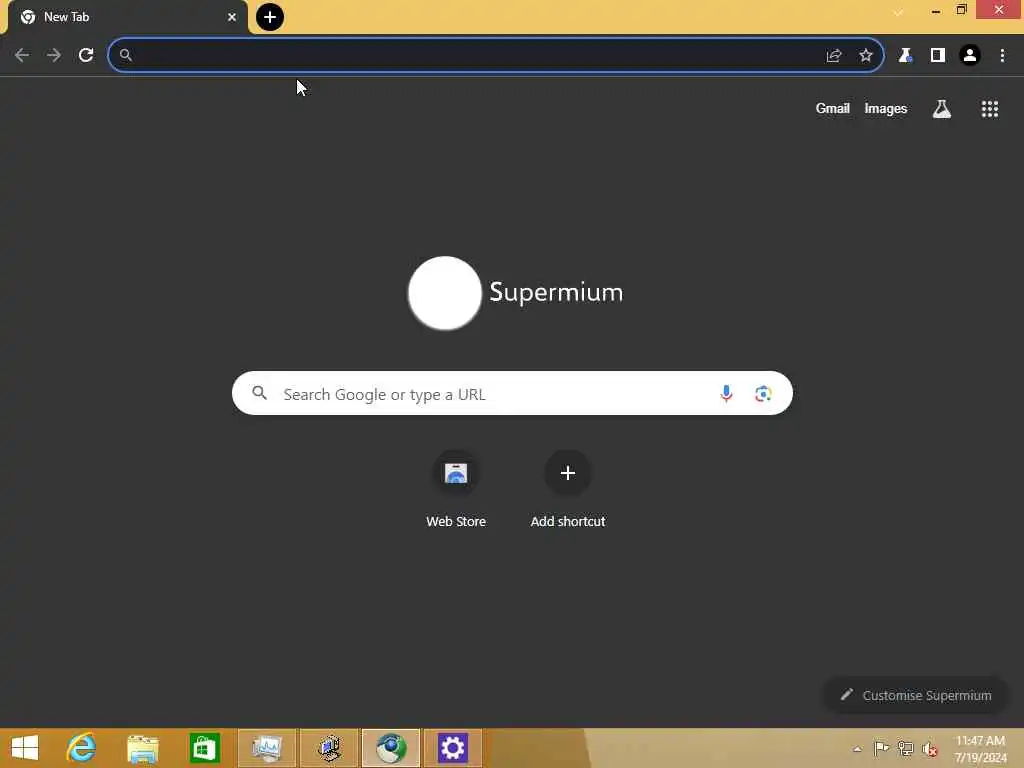This screenshot has width=1024, height=768.
Task: Switch to Supermium taskbar icon
Action: pyautogui.click(x=391, y=748)
